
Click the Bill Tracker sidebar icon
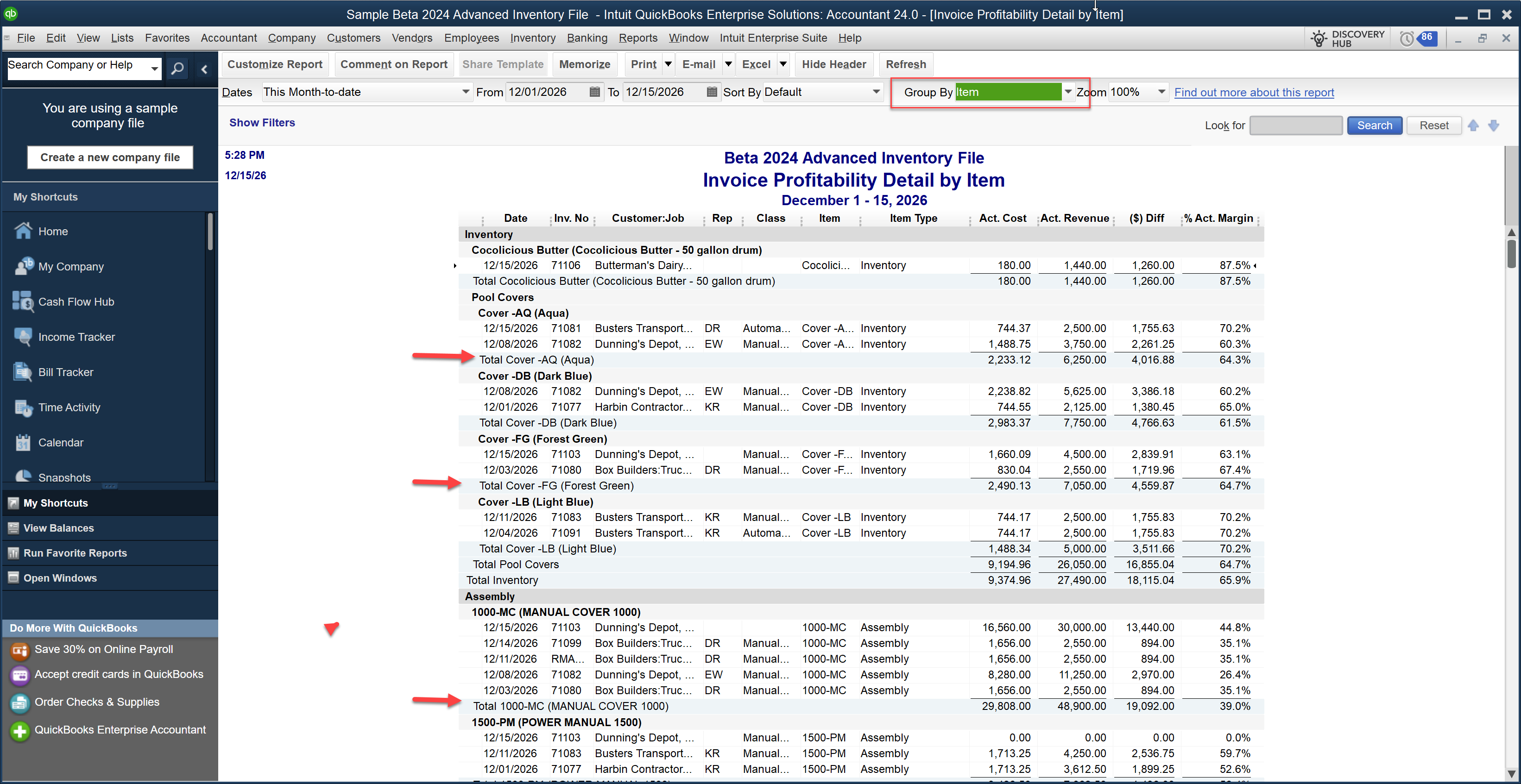tap(23, 372)
